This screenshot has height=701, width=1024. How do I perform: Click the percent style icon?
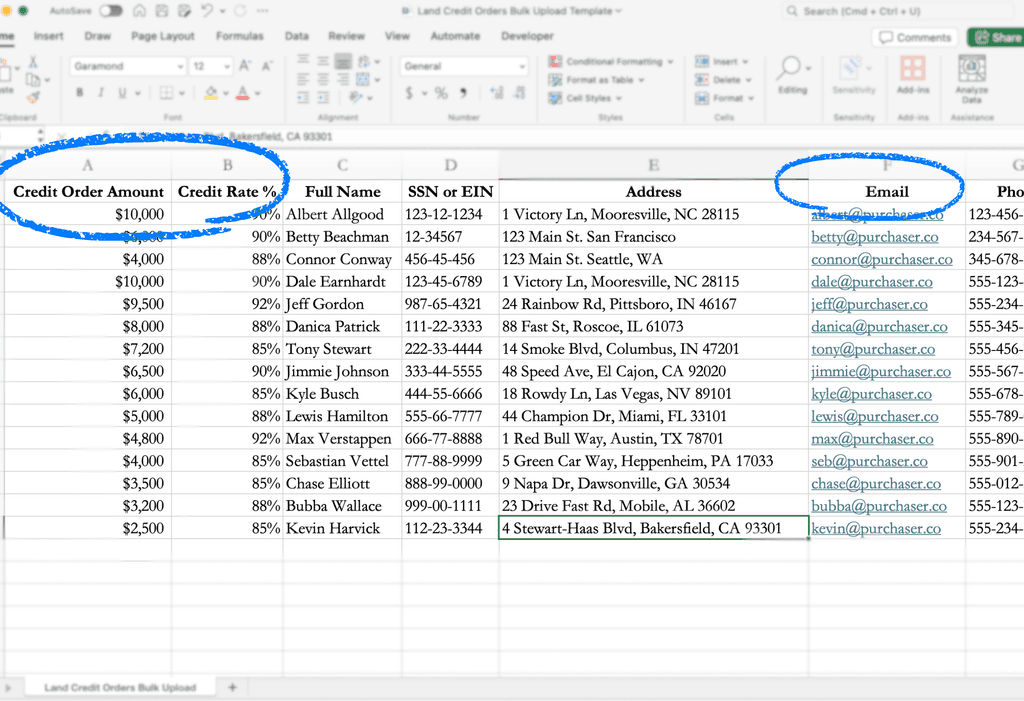point(441,93)
